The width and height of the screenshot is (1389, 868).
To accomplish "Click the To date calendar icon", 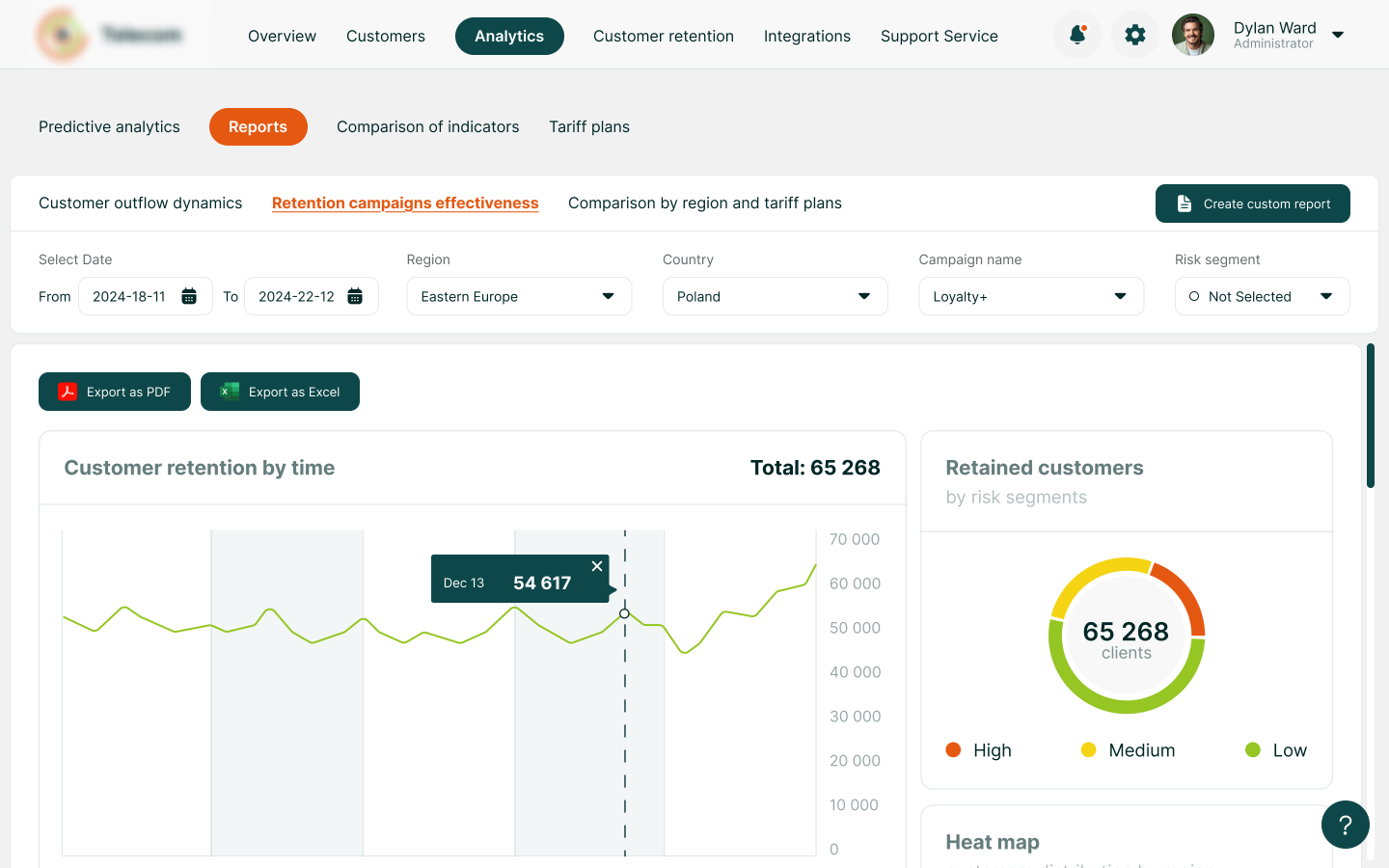I will click(355, 296).
